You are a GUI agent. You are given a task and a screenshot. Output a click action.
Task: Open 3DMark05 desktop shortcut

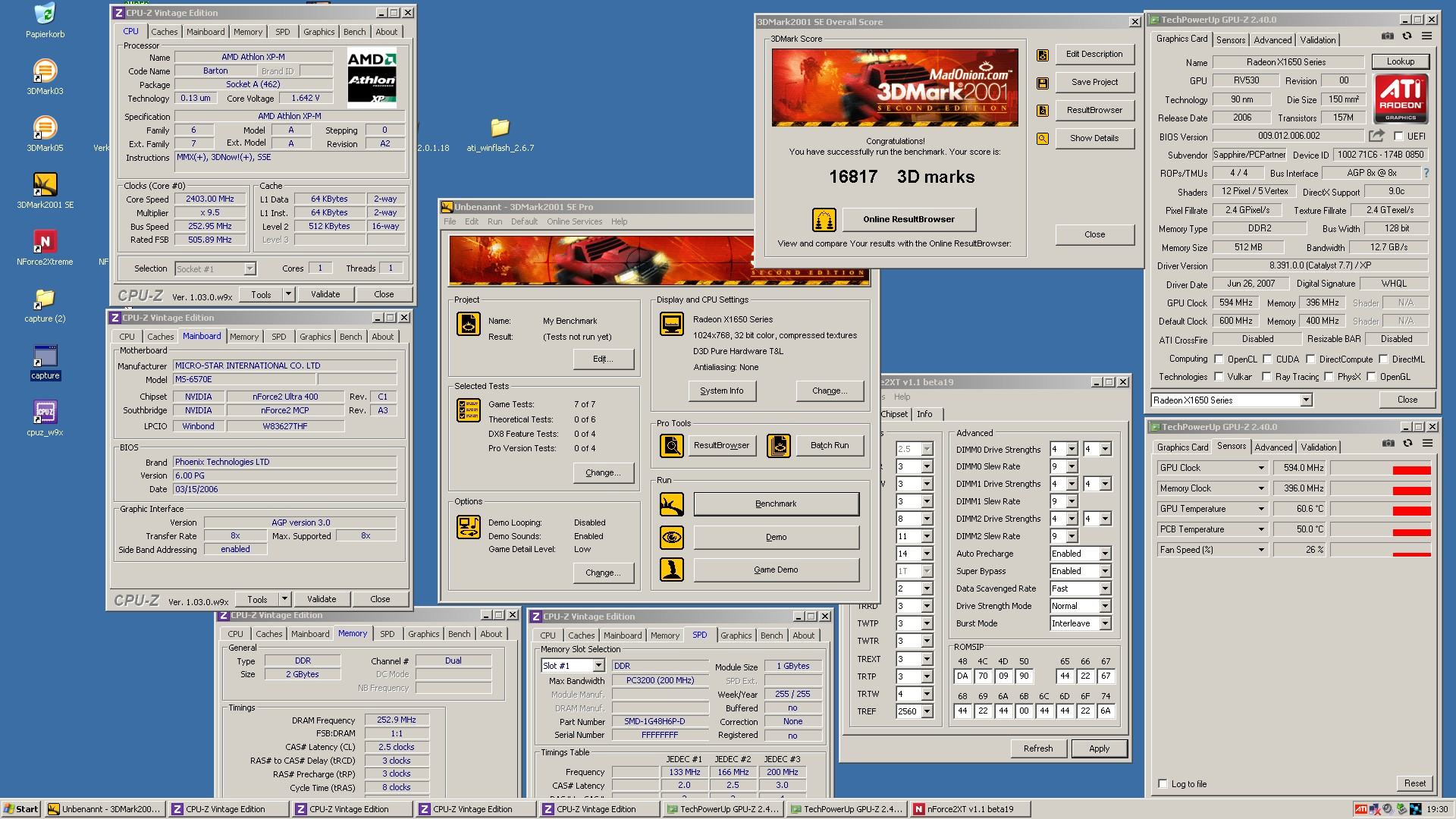tap(45, 127)
